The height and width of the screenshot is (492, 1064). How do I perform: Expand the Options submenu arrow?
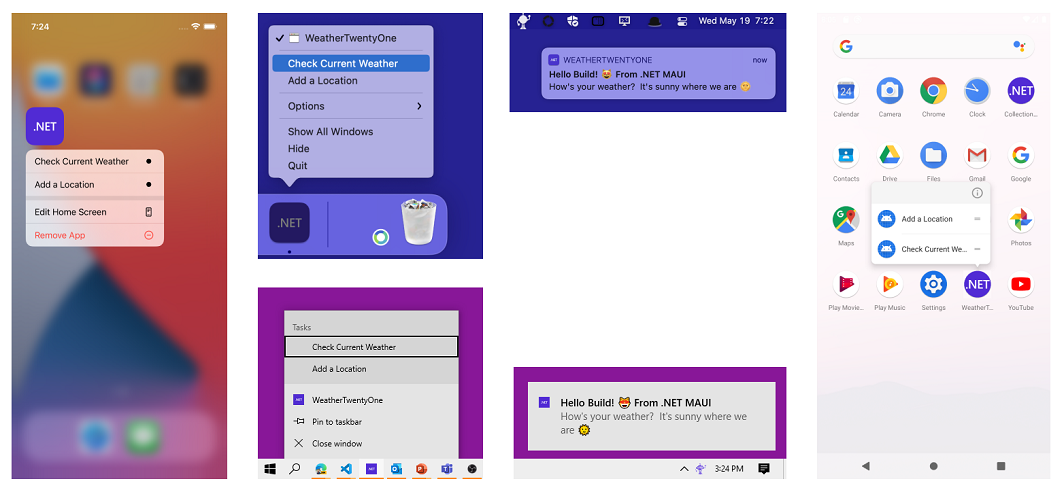pyautogui.click(x=419, y=106)
